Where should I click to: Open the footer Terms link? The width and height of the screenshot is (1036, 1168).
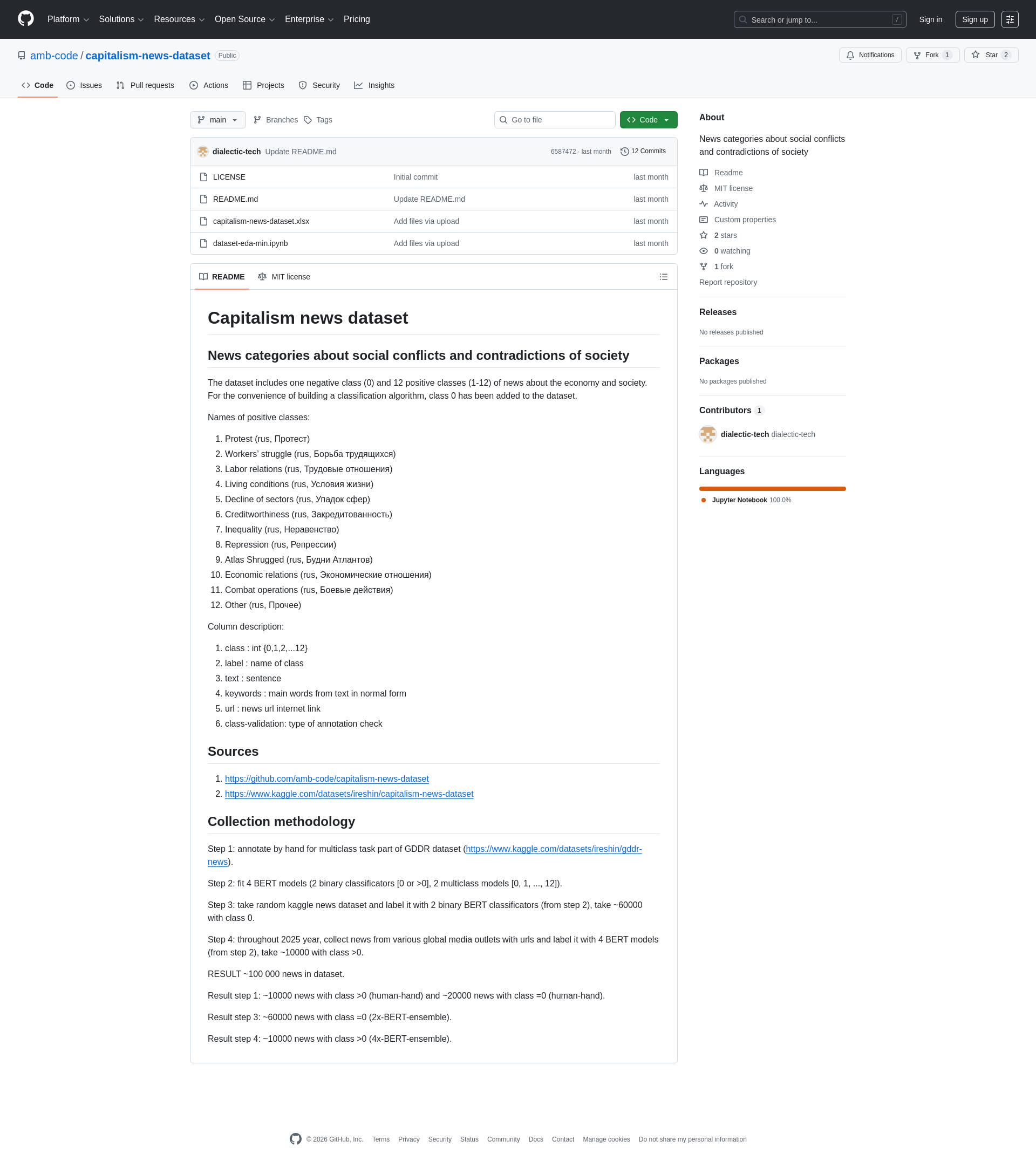(x=380, y=1139)
